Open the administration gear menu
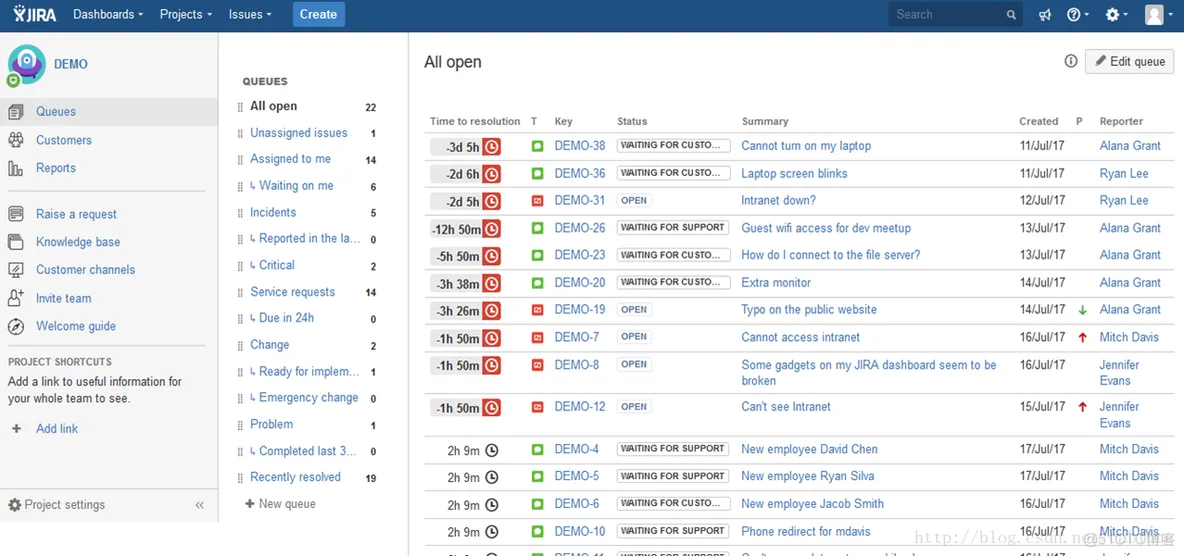1184x556 pixels. click(x=1116, y=14)
